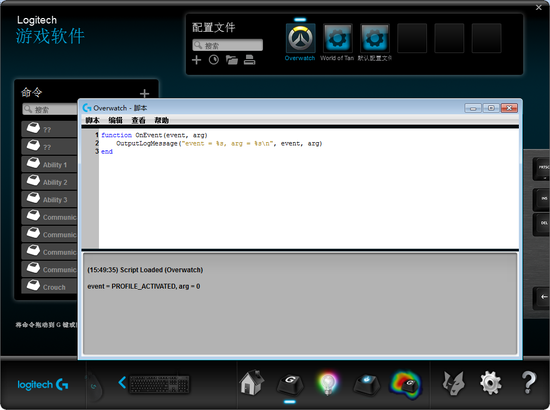Click the scan for games clock icon

(214, 60)
